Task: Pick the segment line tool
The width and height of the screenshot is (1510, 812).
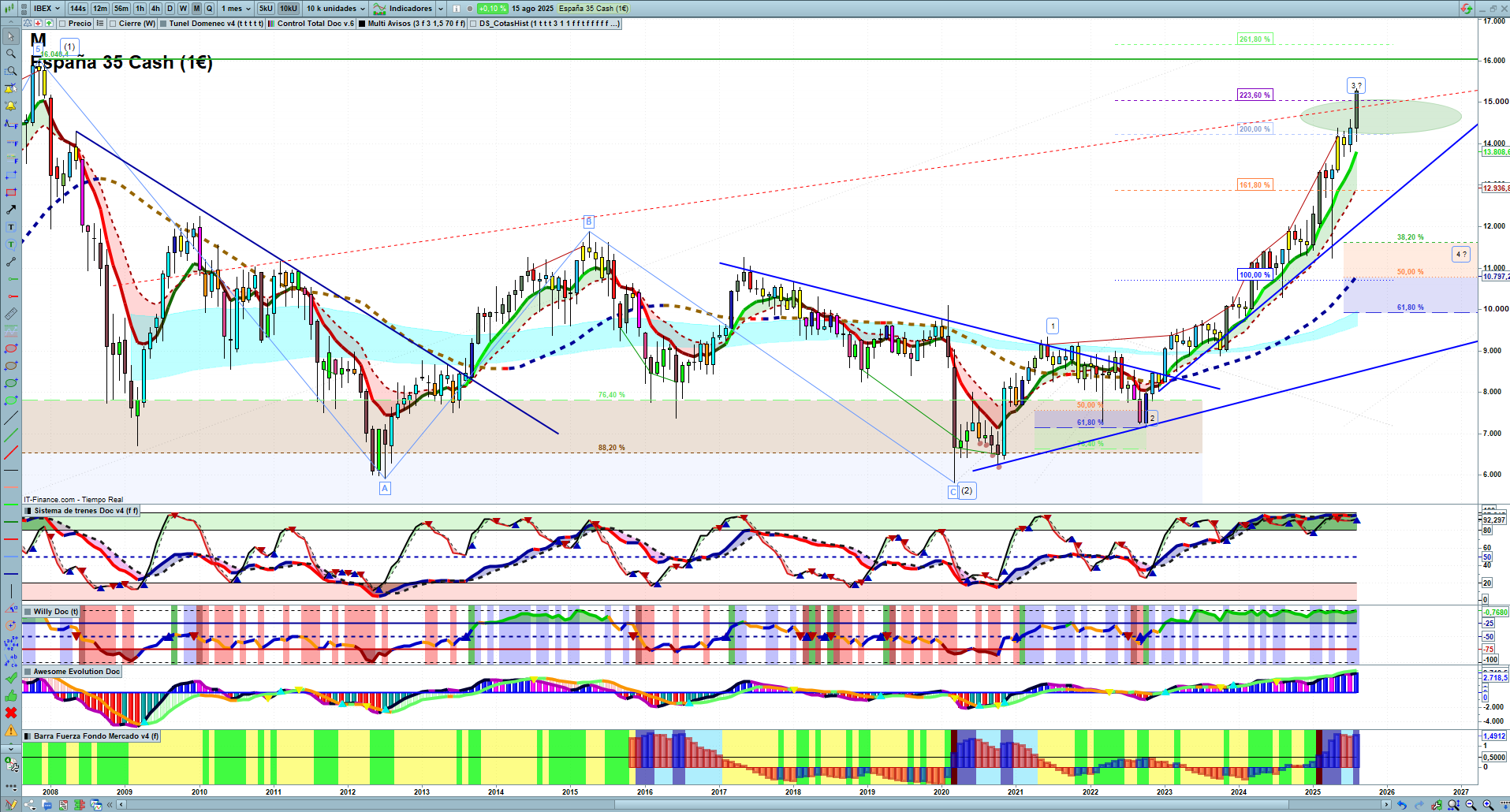Action: 11,262
